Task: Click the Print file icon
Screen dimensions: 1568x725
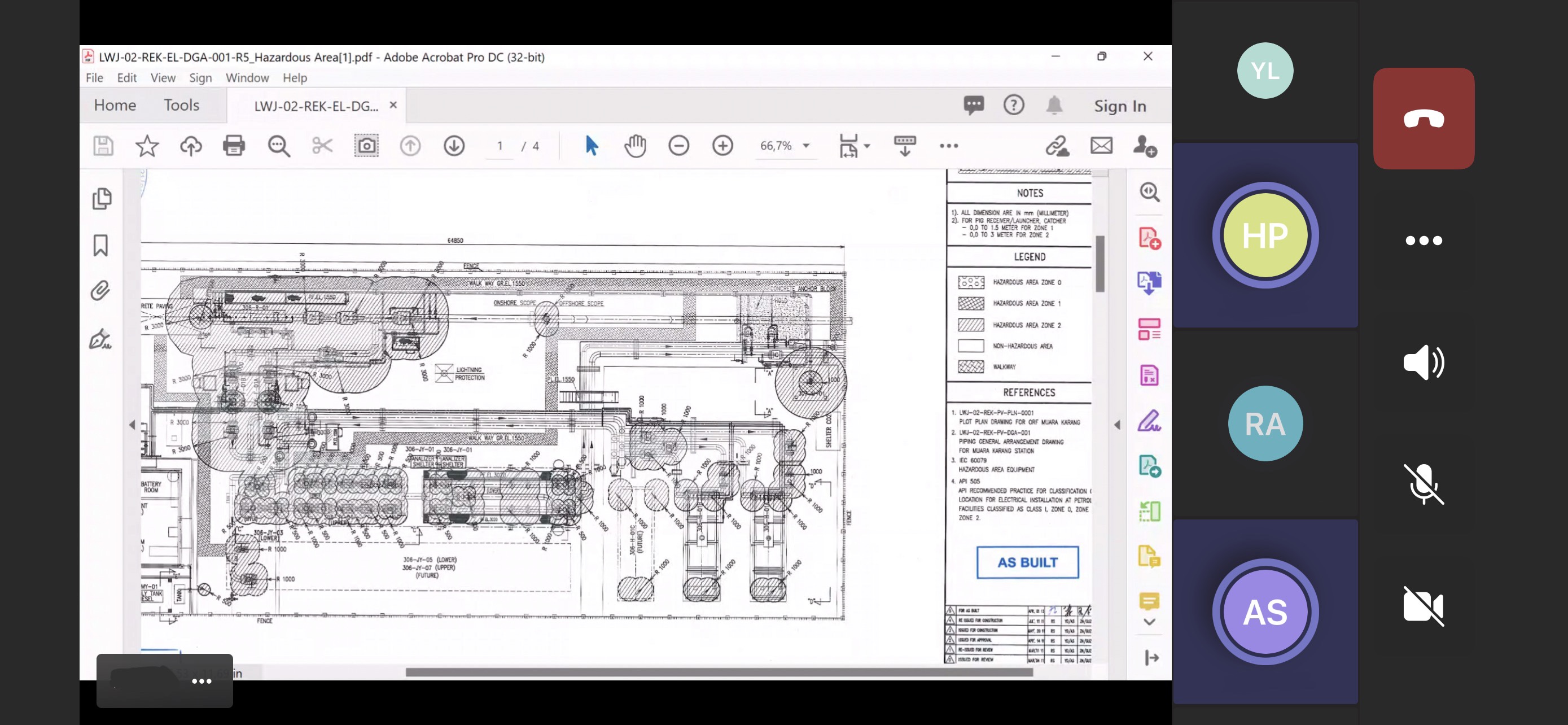Action: [x=234, y=146]
